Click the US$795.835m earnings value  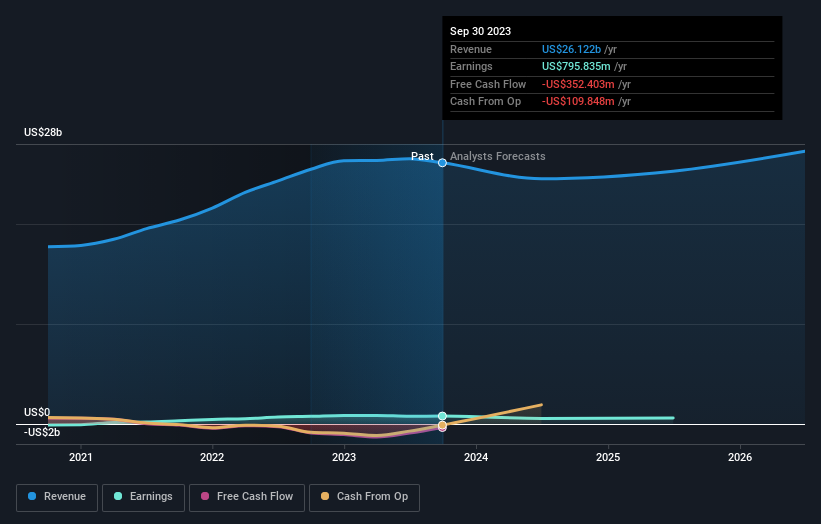tap(576, 66)
